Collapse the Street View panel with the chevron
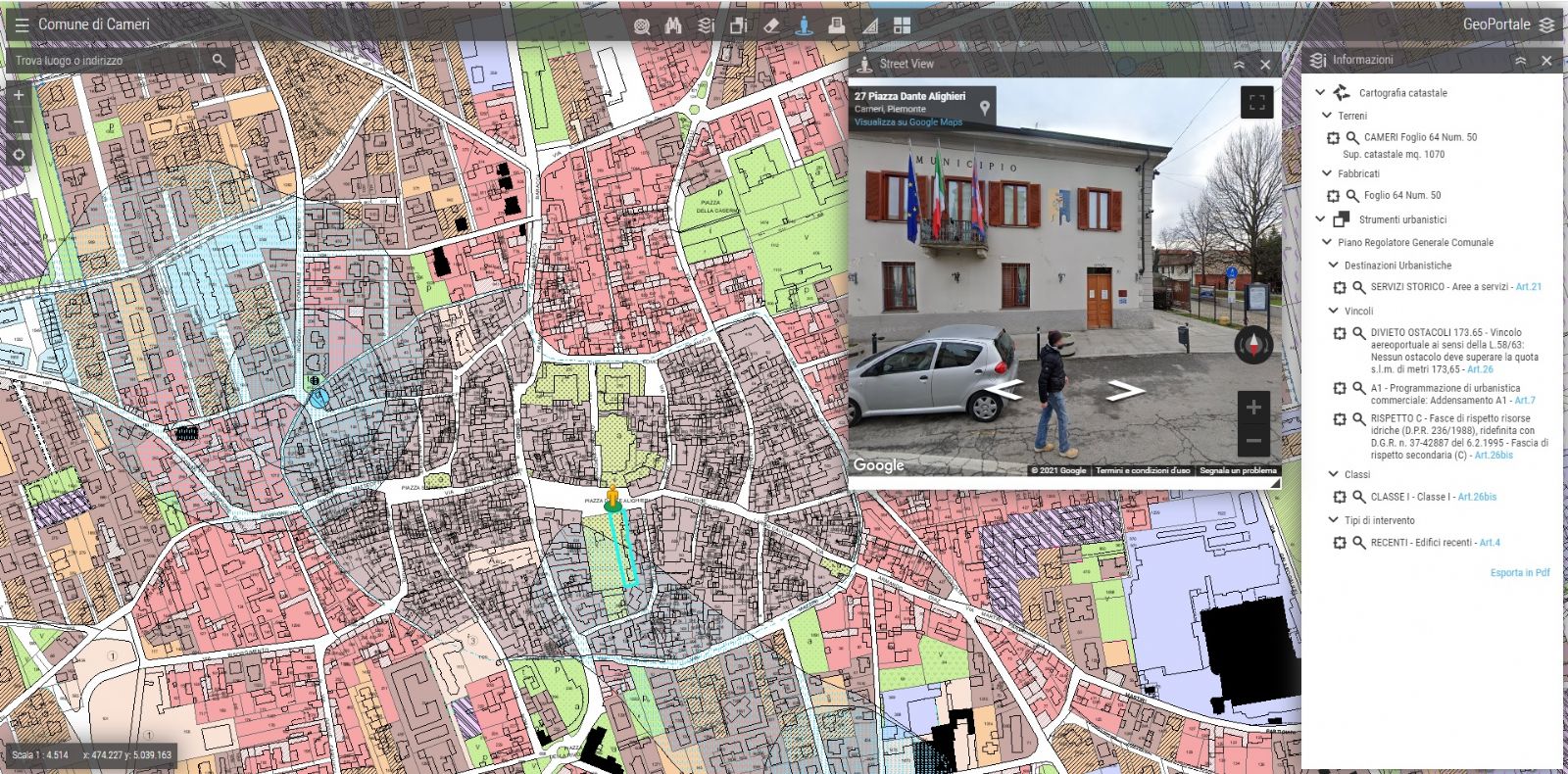The width and height of the screenshot is (1568, 774). pyautogui.click(x=1239, y=65)
